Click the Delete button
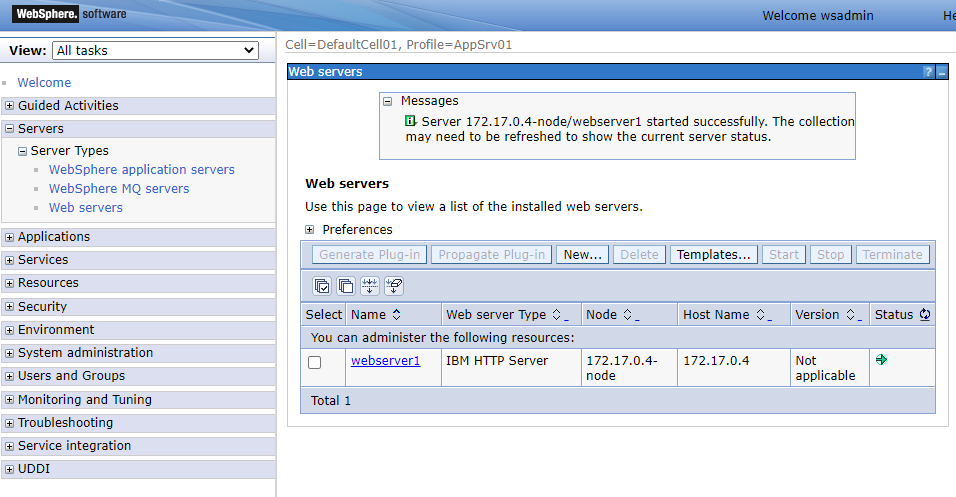 [x=639, y=254]
